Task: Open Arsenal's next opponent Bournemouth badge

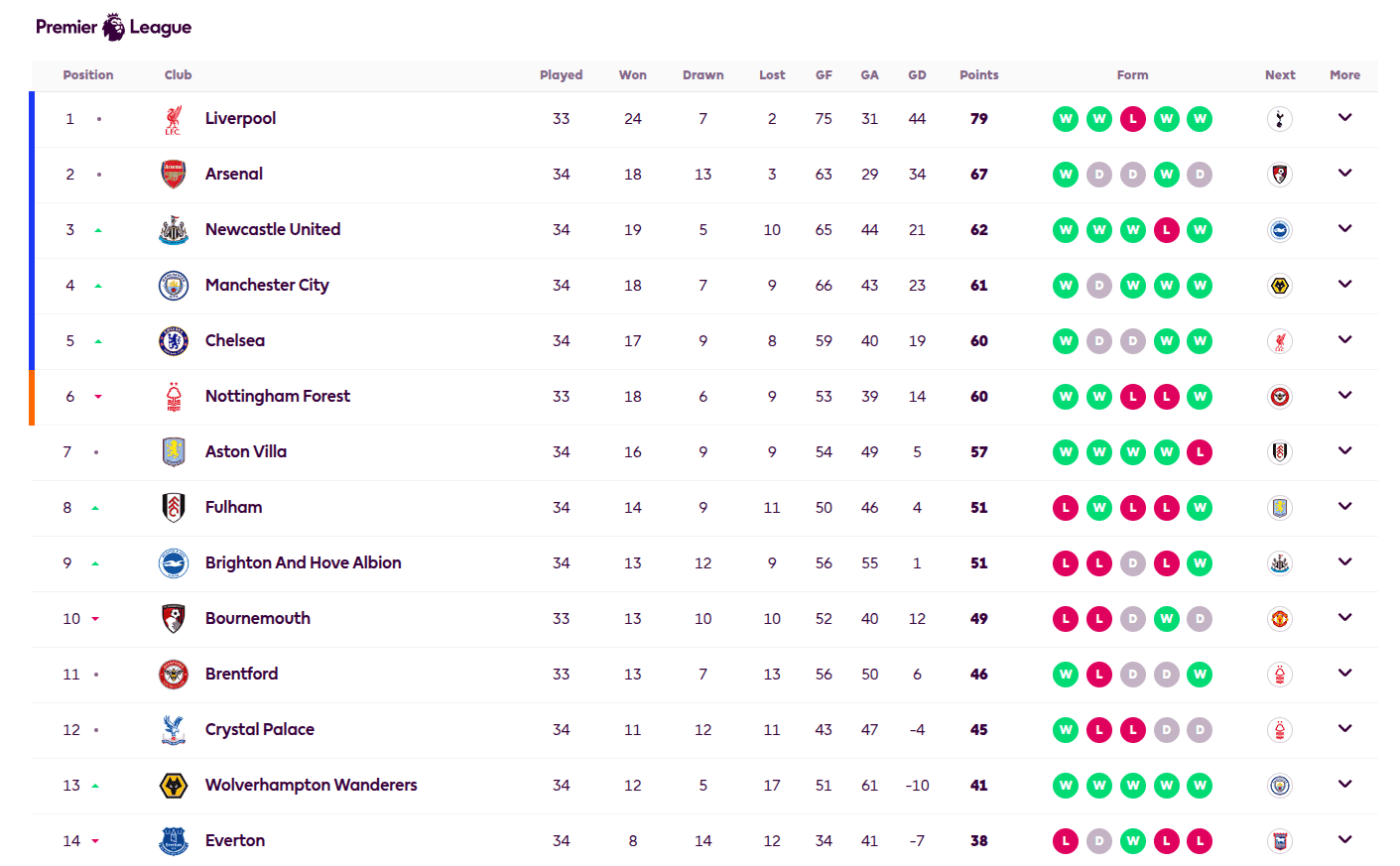Action: click(1280, 175)
